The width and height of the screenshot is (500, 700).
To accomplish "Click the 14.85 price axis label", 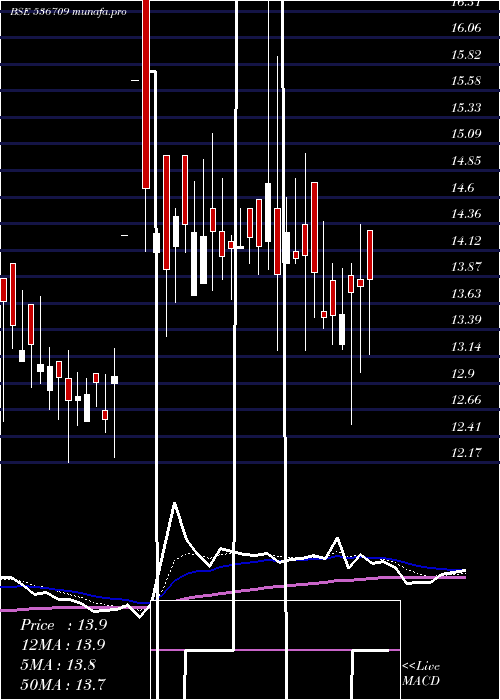I will click(466, 161).
